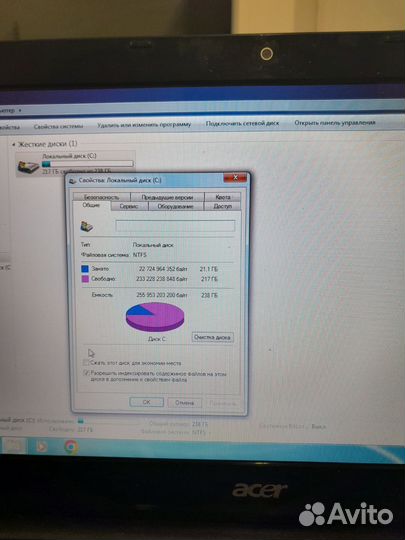Confirm with the OK button
Viewport: 405px width, 540px height.
click(146, 402)
